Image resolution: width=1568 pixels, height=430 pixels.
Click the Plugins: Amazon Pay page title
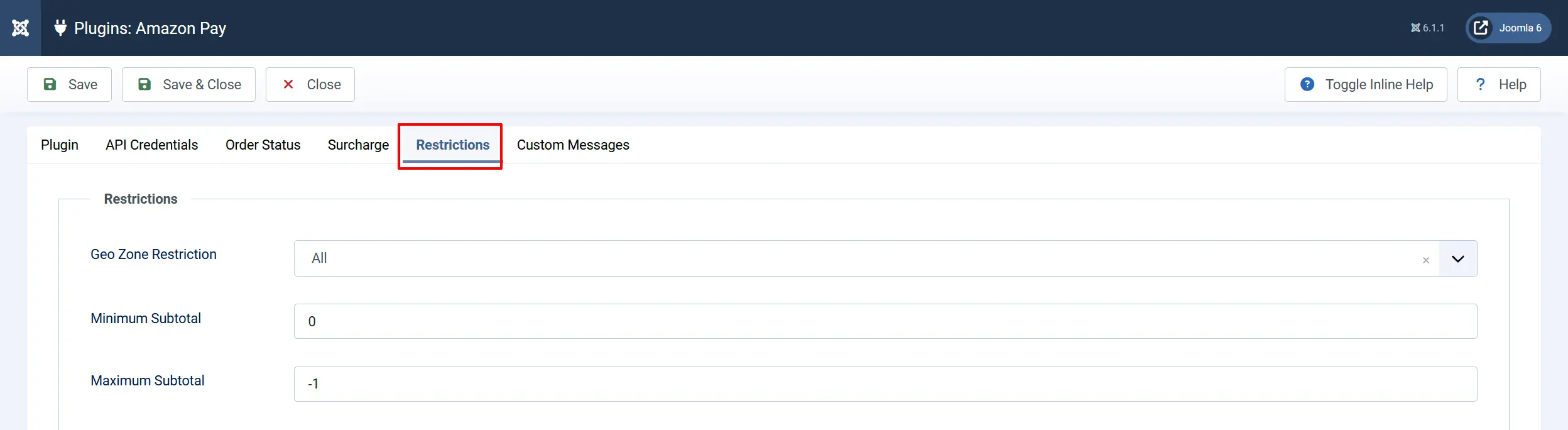(x=150, y=28)
